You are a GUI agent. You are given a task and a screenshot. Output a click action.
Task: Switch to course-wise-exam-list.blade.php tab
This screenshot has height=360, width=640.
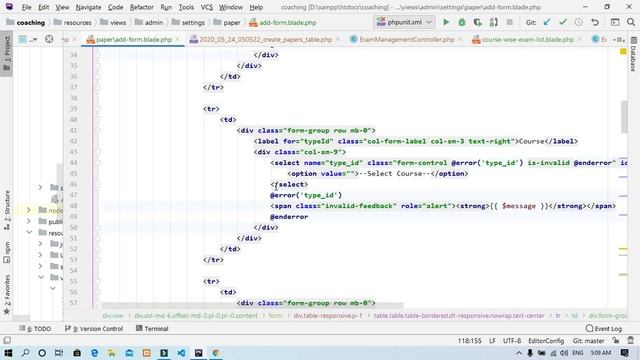pos(527,40)
